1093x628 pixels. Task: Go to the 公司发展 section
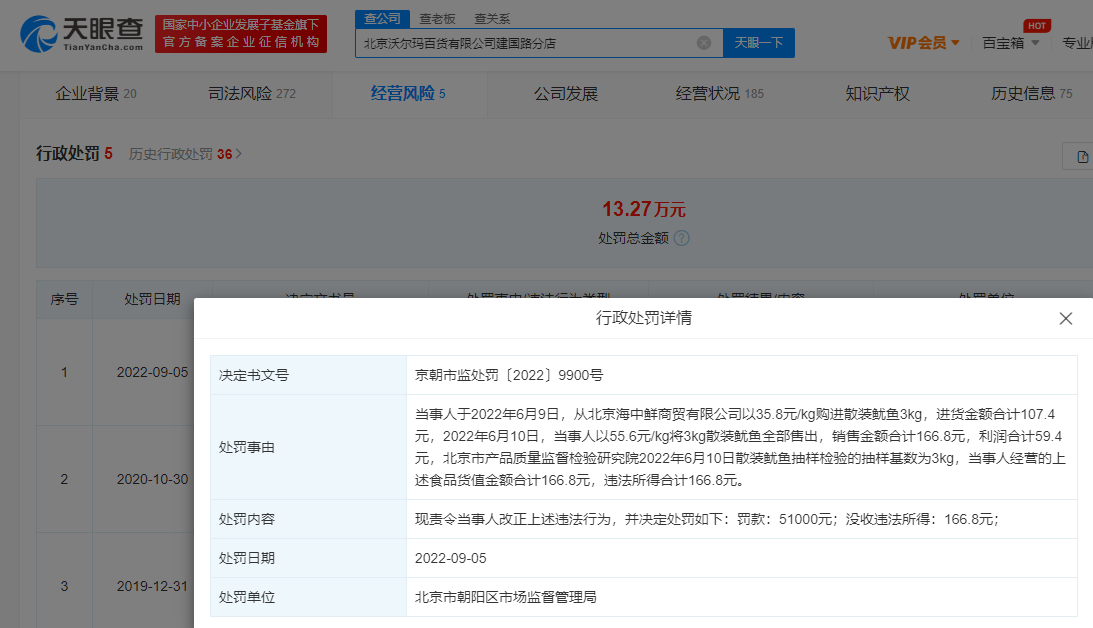pyautogui.click(x=565, y=94)
